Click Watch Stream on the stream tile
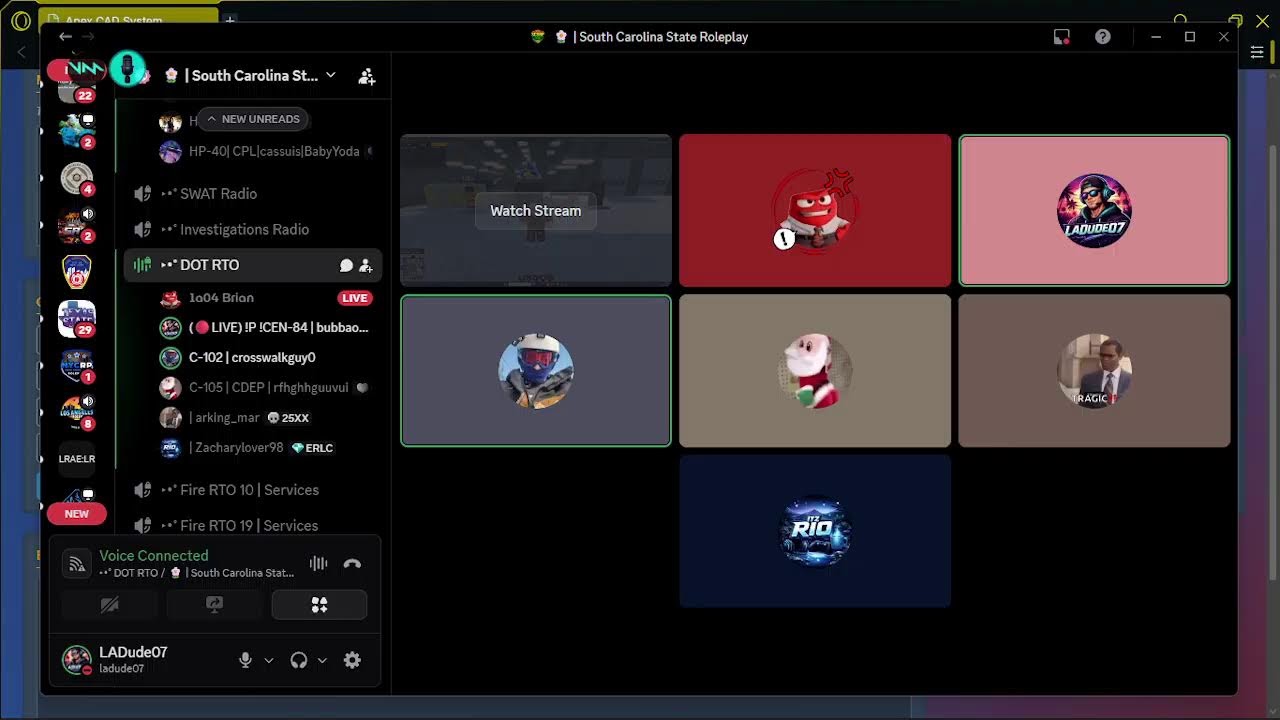 [536, 211]
